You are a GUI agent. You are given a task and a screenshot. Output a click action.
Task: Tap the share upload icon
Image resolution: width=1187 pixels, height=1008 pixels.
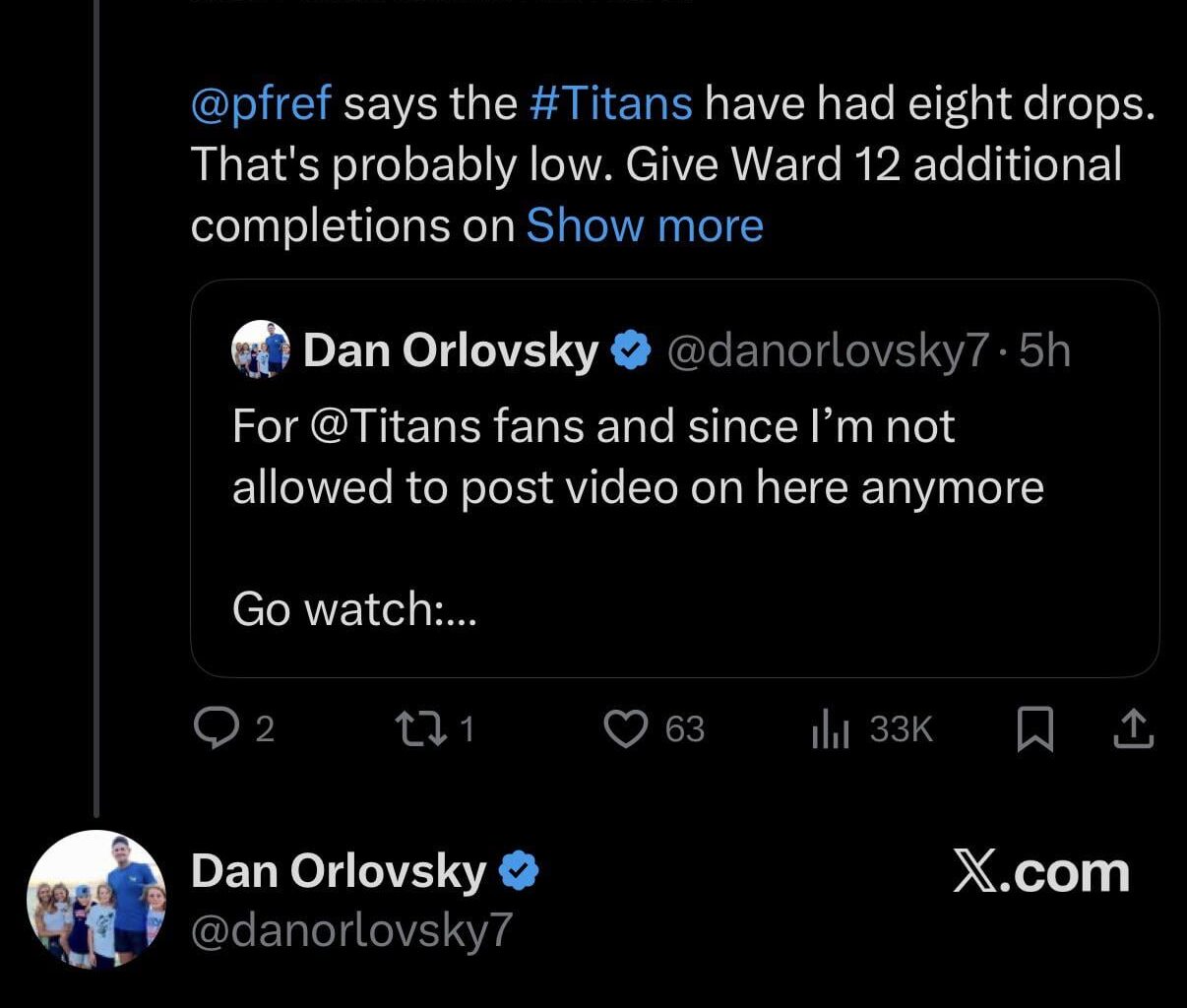(1133, 728)
